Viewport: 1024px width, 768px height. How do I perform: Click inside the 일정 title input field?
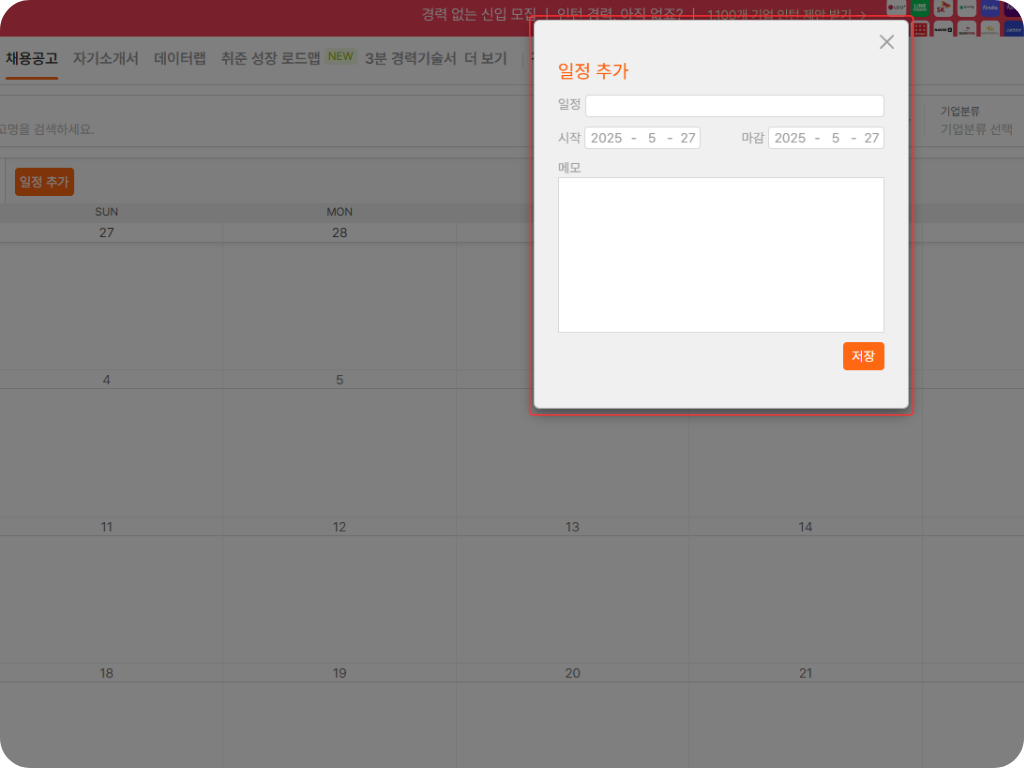(x=734, y=105)
